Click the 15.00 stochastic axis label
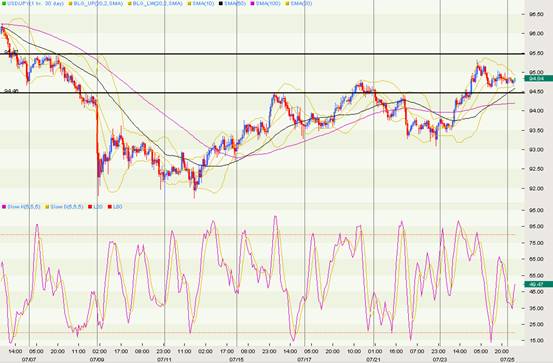 pos(536,340)
